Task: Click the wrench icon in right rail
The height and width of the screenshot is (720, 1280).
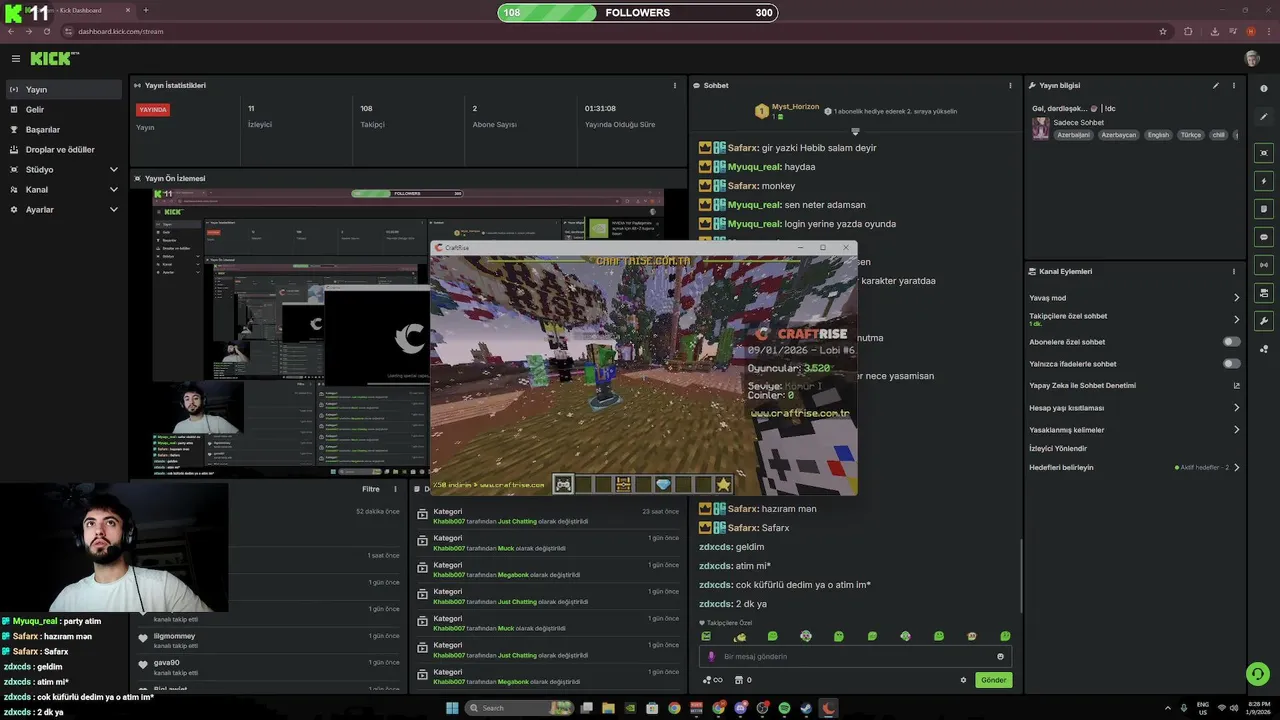Action: tap(1264, 321)
